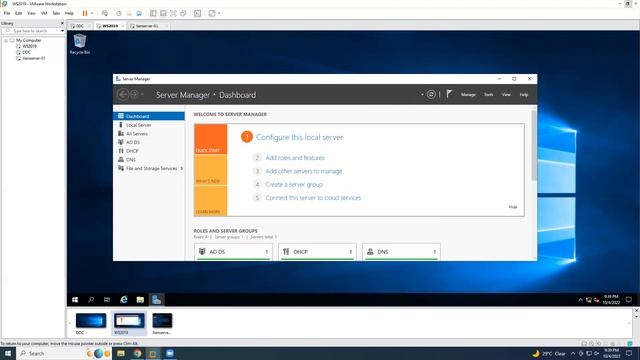Click Add other servers to manage

(304, 171)
